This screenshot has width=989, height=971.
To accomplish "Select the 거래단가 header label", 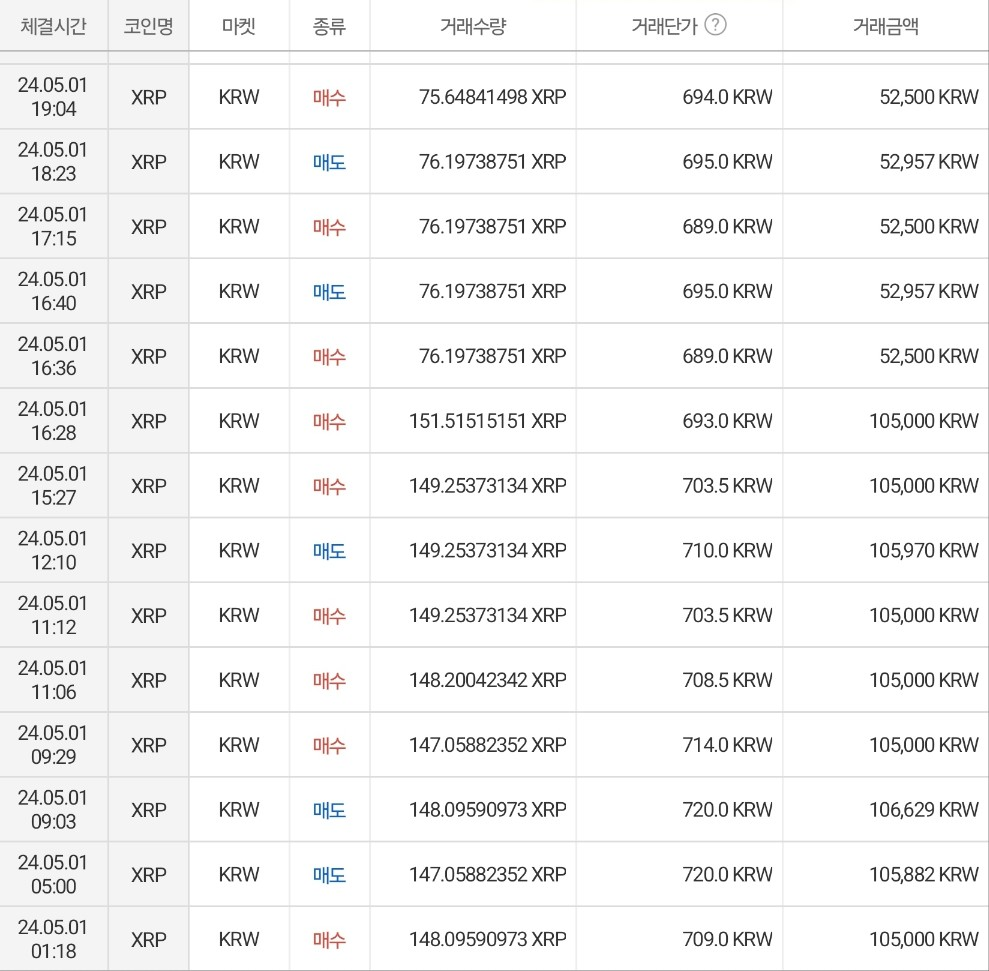I will click(x=665, y=26).
